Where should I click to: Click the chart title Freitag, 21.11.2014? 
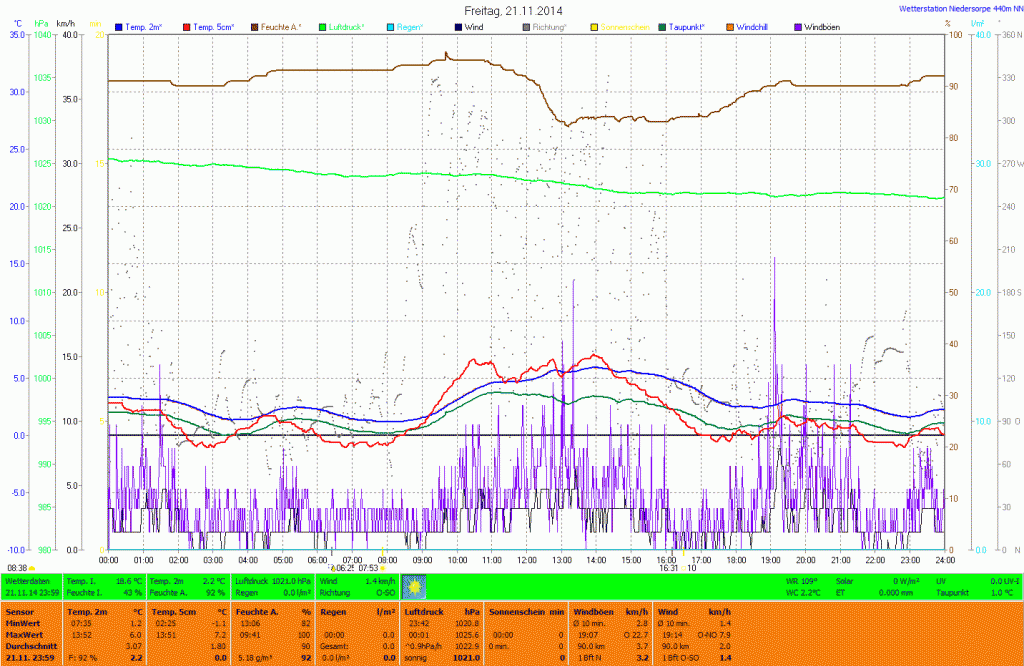pyautogui.click(x=511, y=10)
